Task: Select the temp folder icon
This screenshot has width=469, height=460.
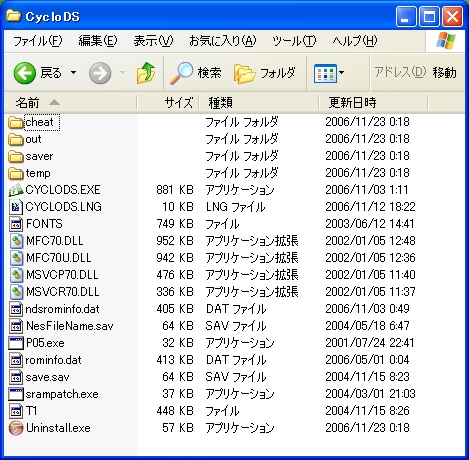Action: click(x=16, y=173)
